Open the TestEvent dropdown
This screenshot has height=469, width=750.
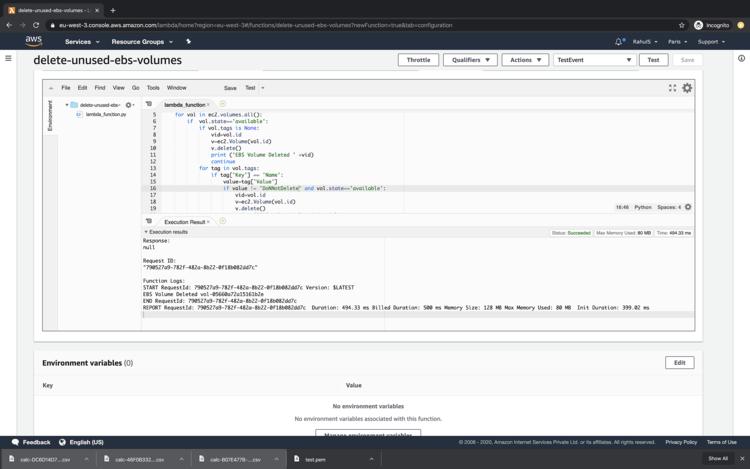(595, 60)
